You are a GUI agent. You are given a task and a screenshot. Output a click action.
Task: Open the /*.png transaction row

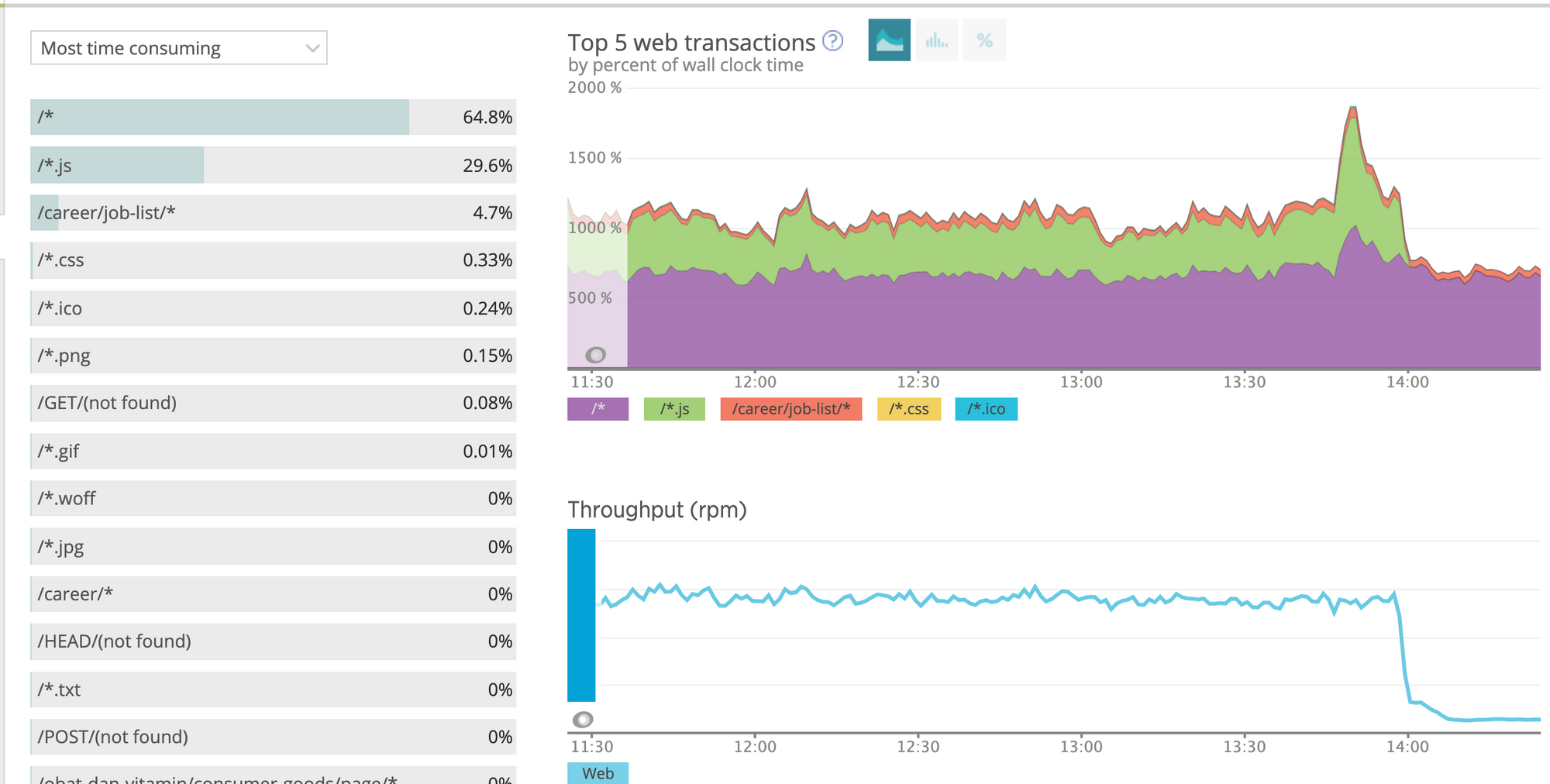[x=274, y=356]
